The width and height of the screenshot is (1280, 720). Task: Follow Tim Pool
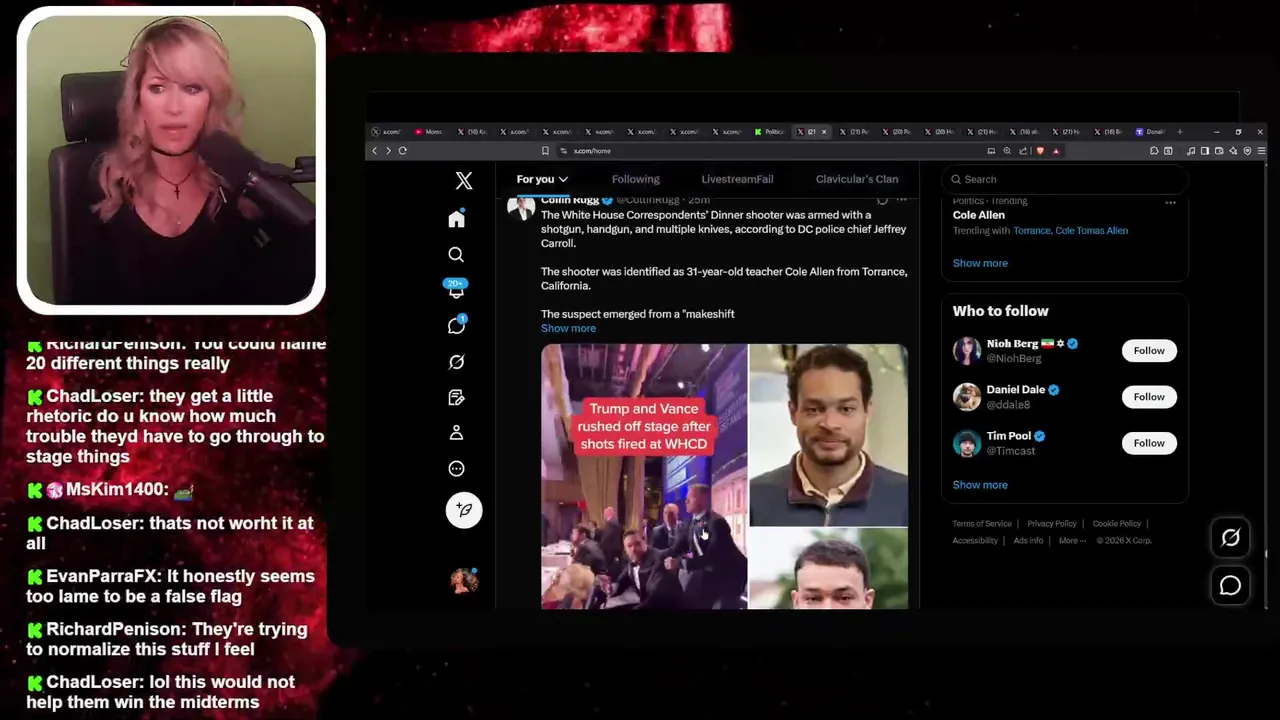point(1149,443)
